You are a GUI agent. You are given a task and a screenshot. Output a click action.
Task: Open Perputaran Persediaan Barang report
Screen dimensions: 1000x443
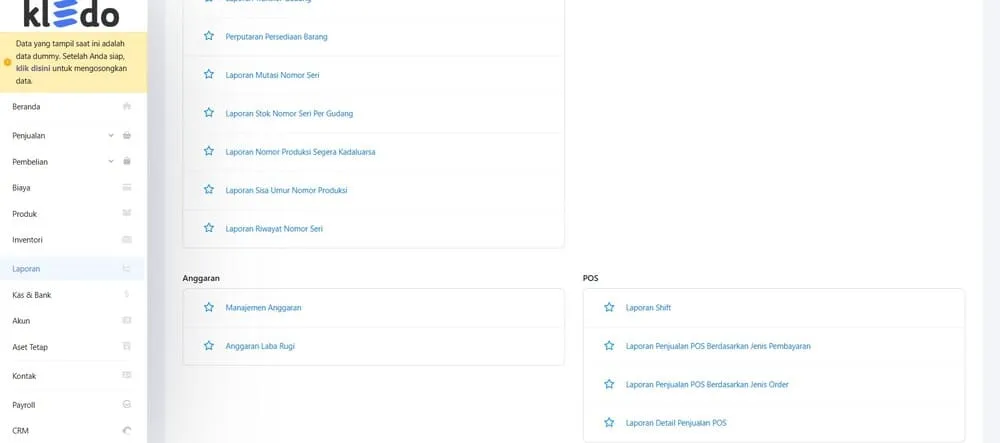click(276, 37)
